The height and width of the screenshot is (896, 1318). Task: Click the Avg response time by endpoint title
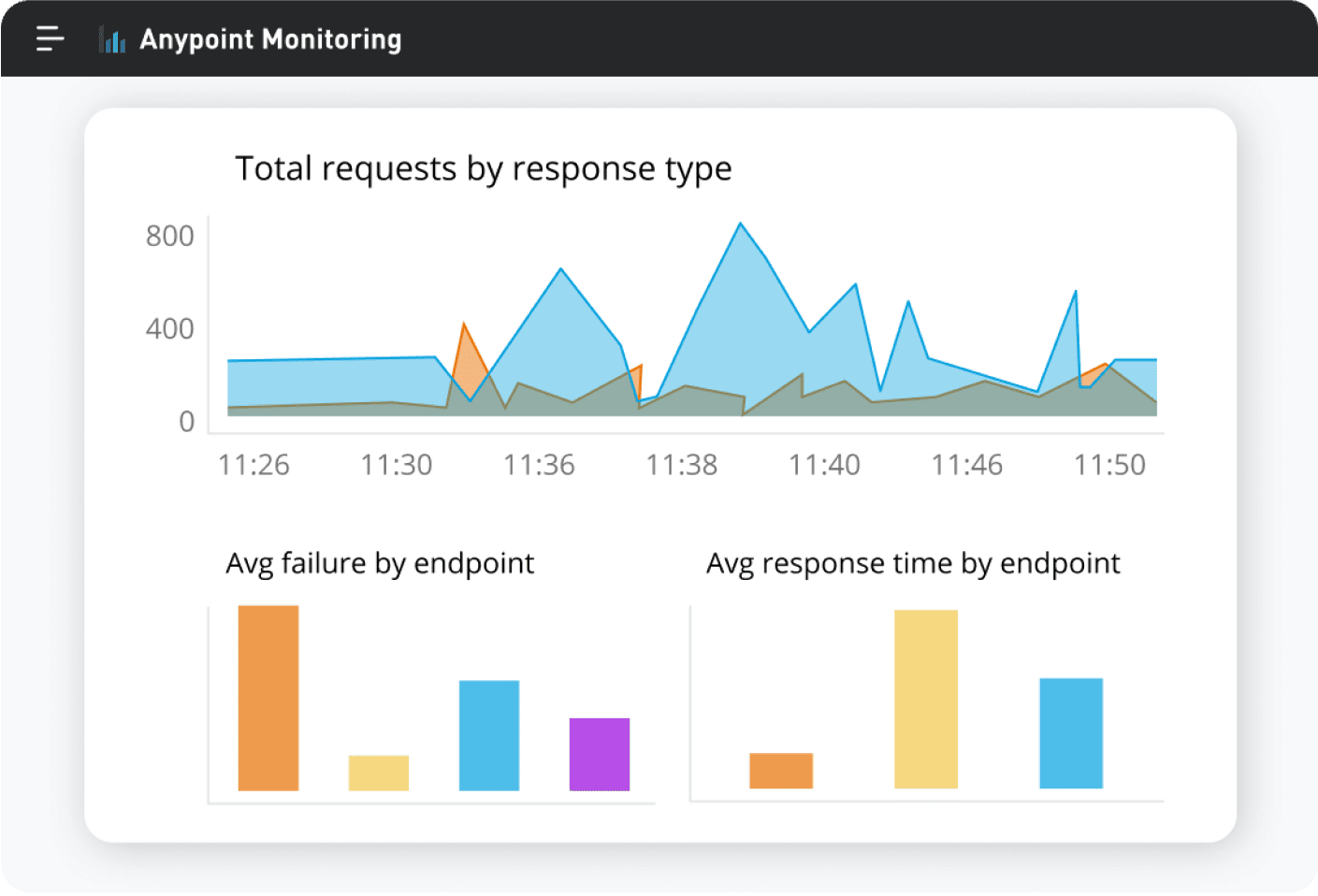(x=914, y=562)
